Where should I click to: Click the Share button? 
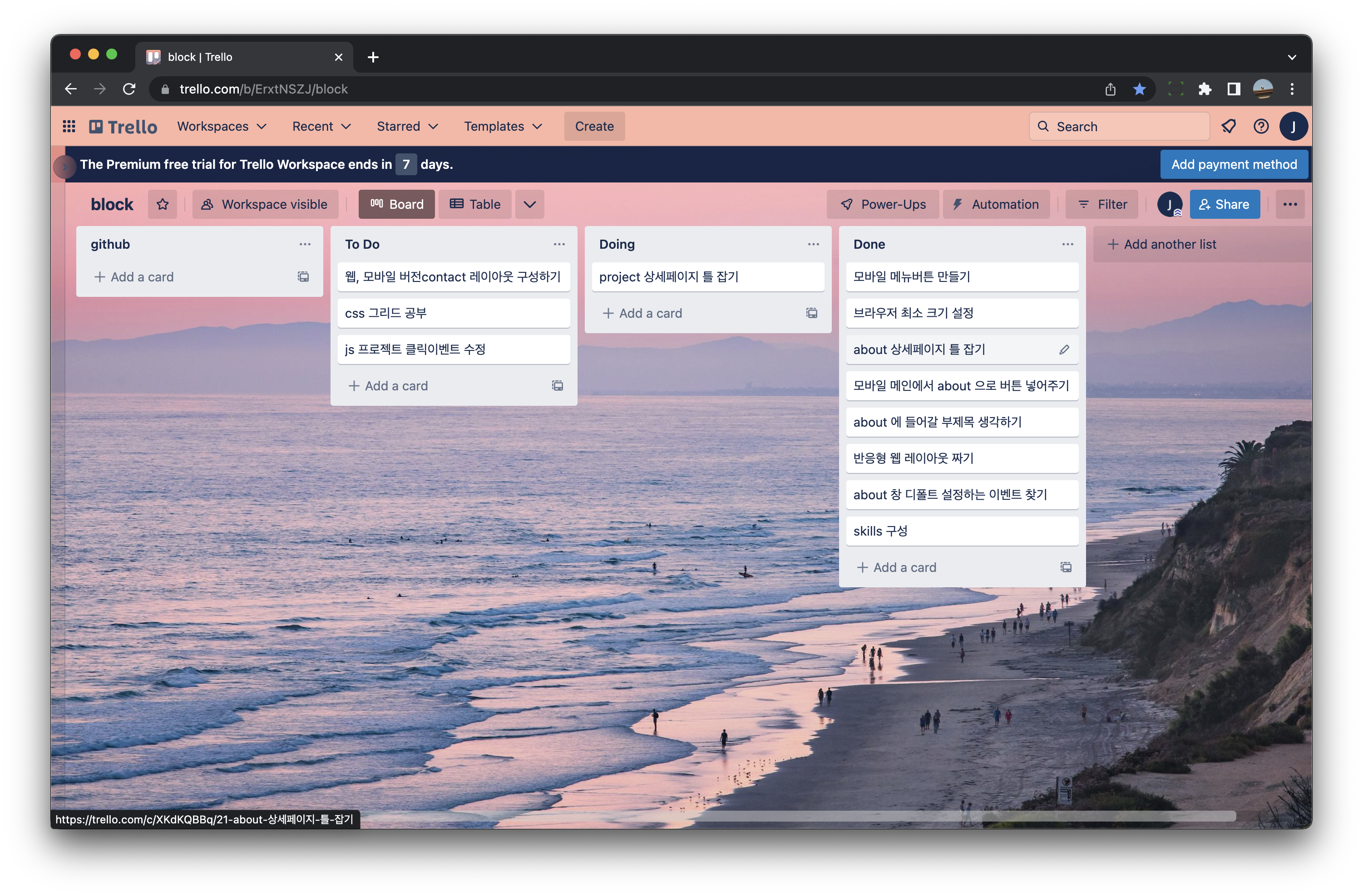point(1225,204)
